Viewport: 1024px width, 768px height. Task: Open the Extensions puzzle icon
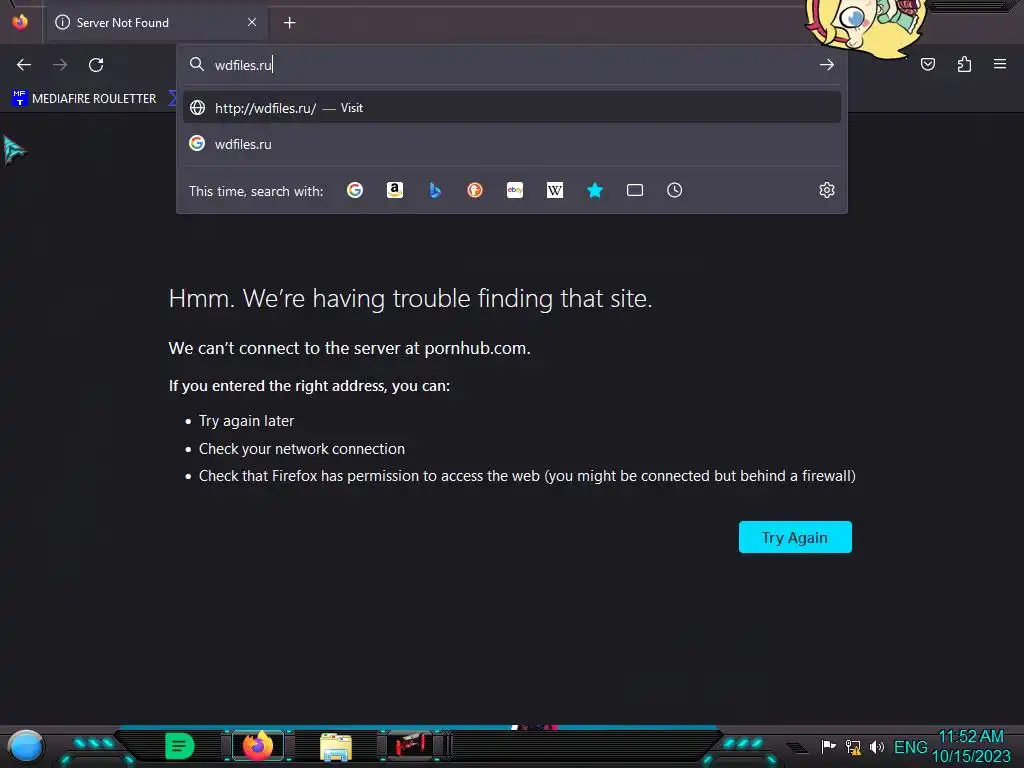pyautogui.click(x=964, y=64)
